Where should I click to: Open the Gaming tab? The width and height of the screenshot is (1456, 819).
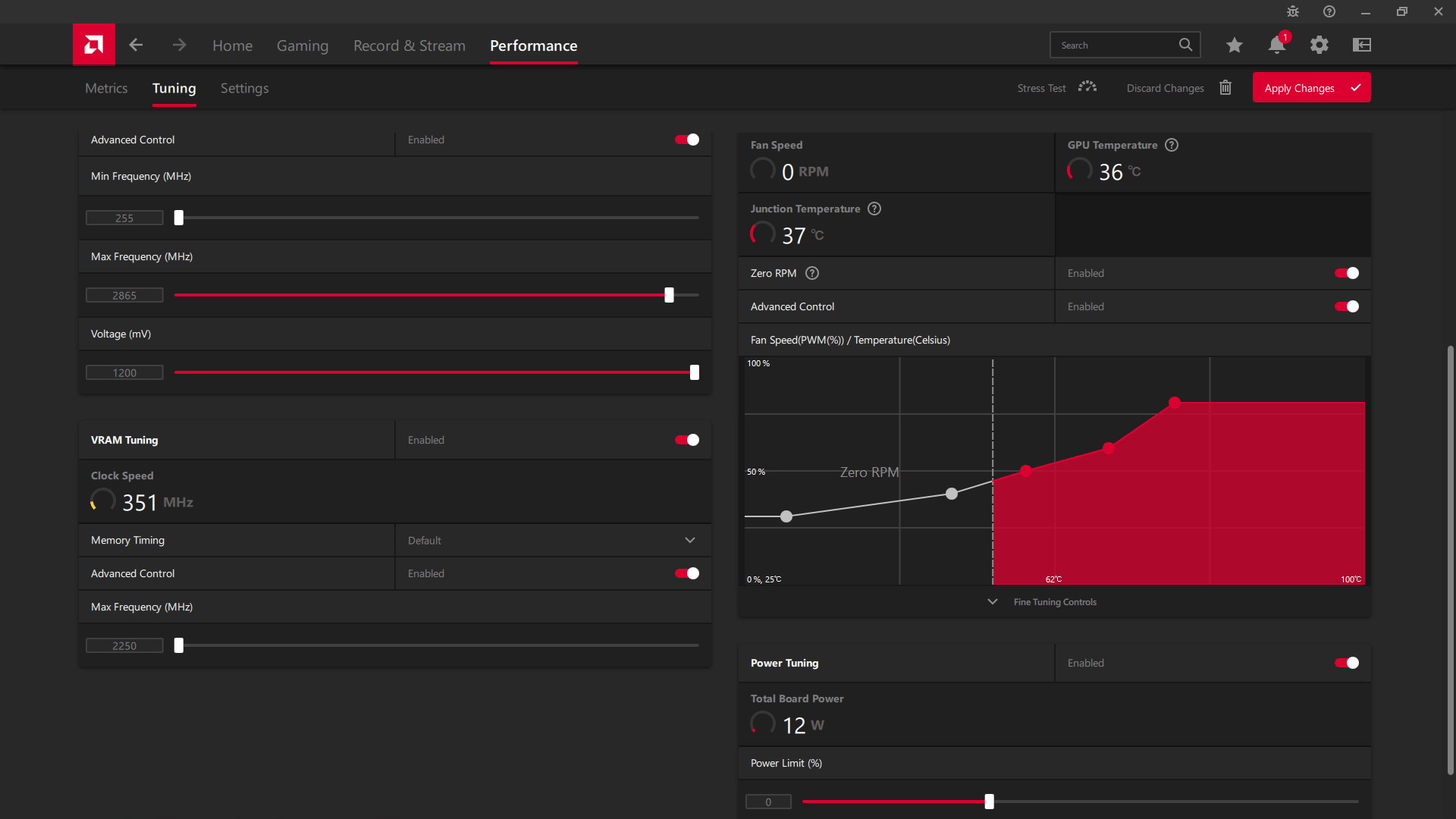303,45
